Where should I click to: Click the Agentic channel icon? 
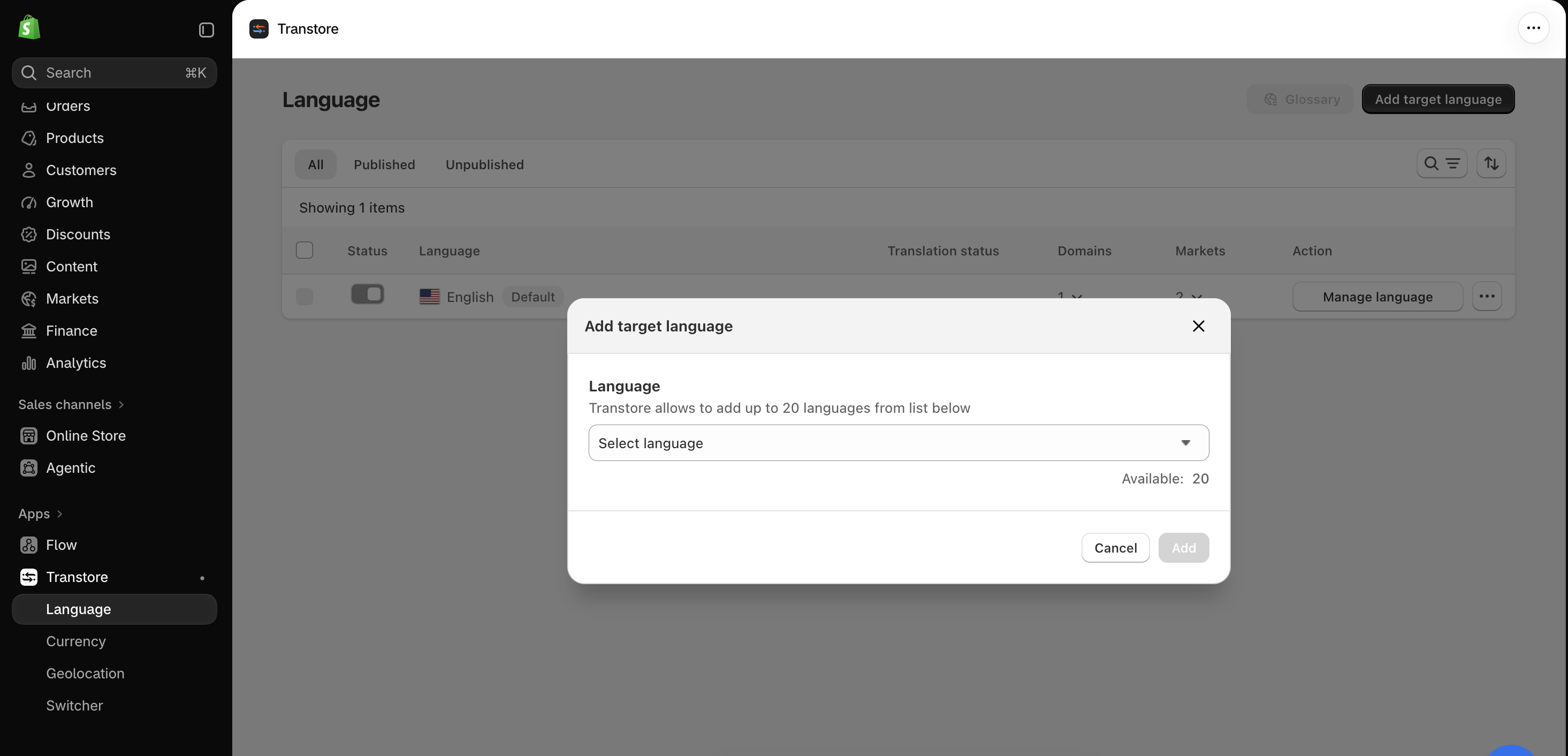(x=28, y=468)
